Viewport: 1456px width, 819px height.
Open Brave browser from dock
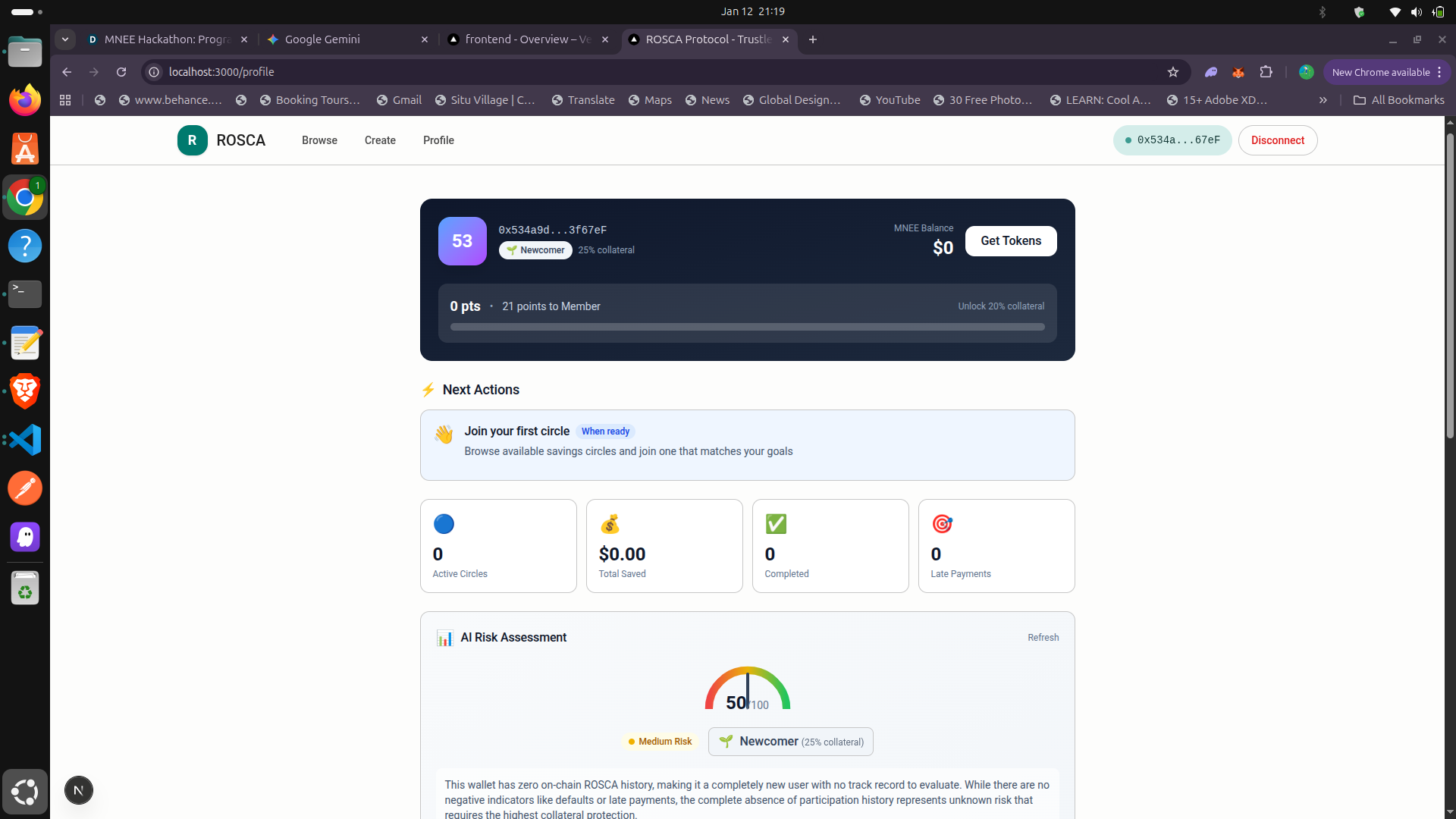[25, 391]
